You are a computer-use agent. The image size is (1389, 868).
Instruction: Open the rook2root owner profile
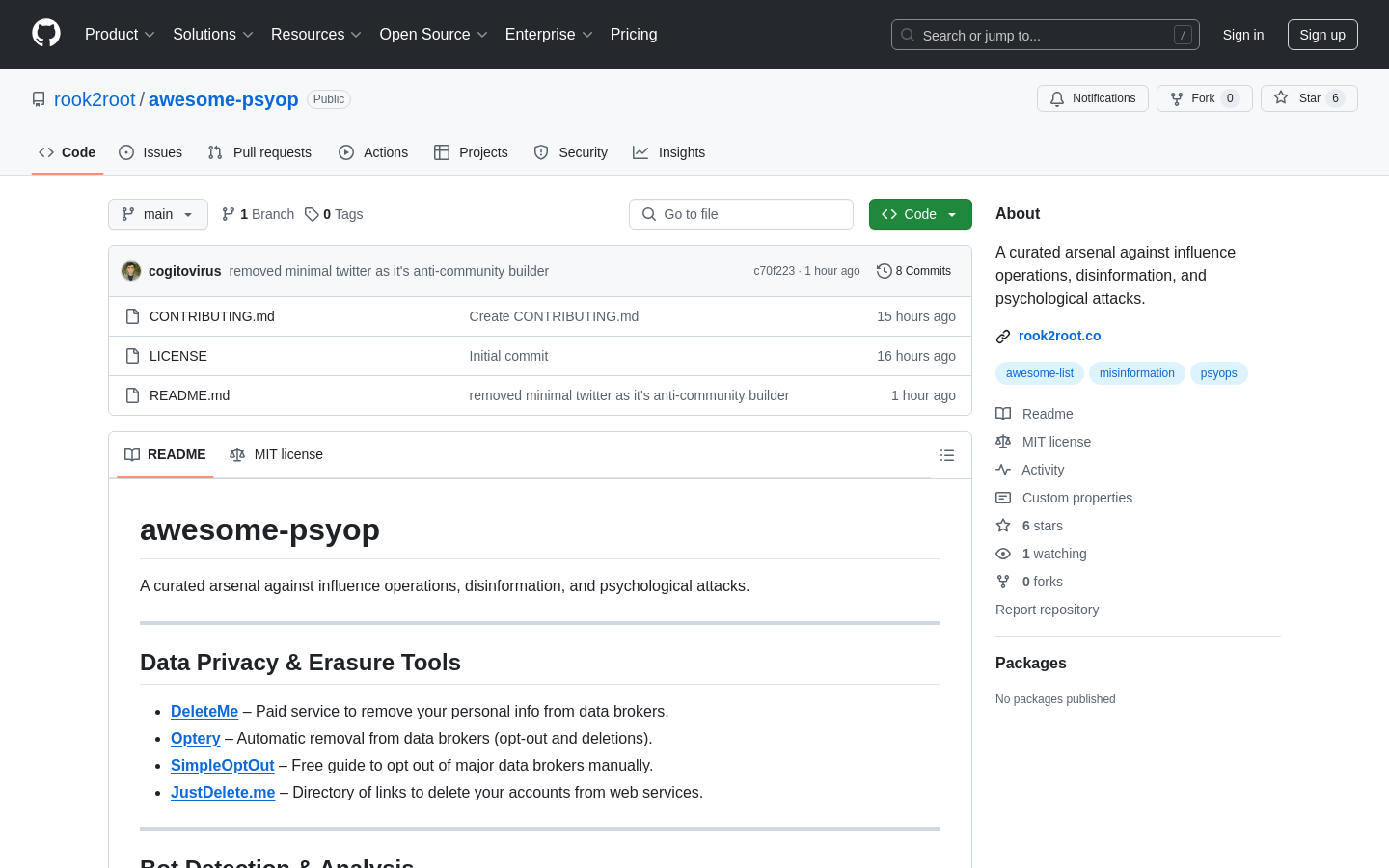click(95, 99)
